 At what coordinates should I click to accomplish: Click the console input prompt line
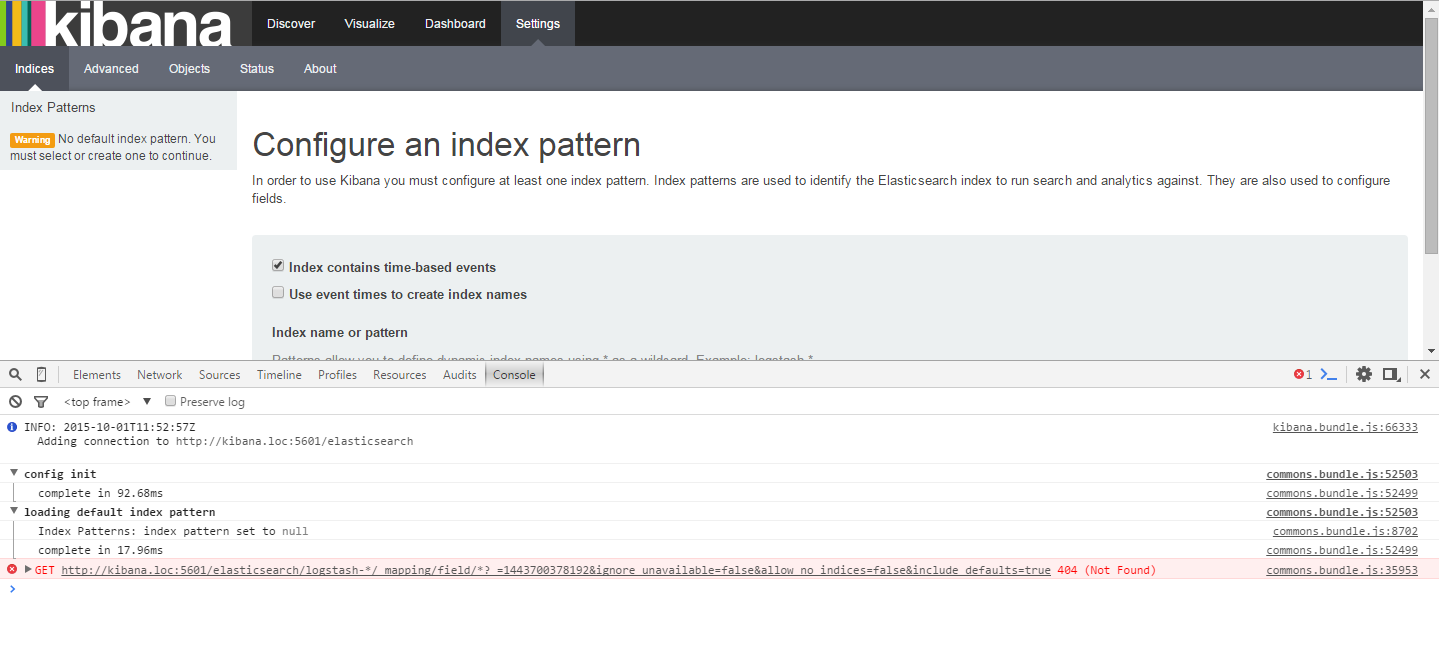pyautogui.click(x=719, y=589)
